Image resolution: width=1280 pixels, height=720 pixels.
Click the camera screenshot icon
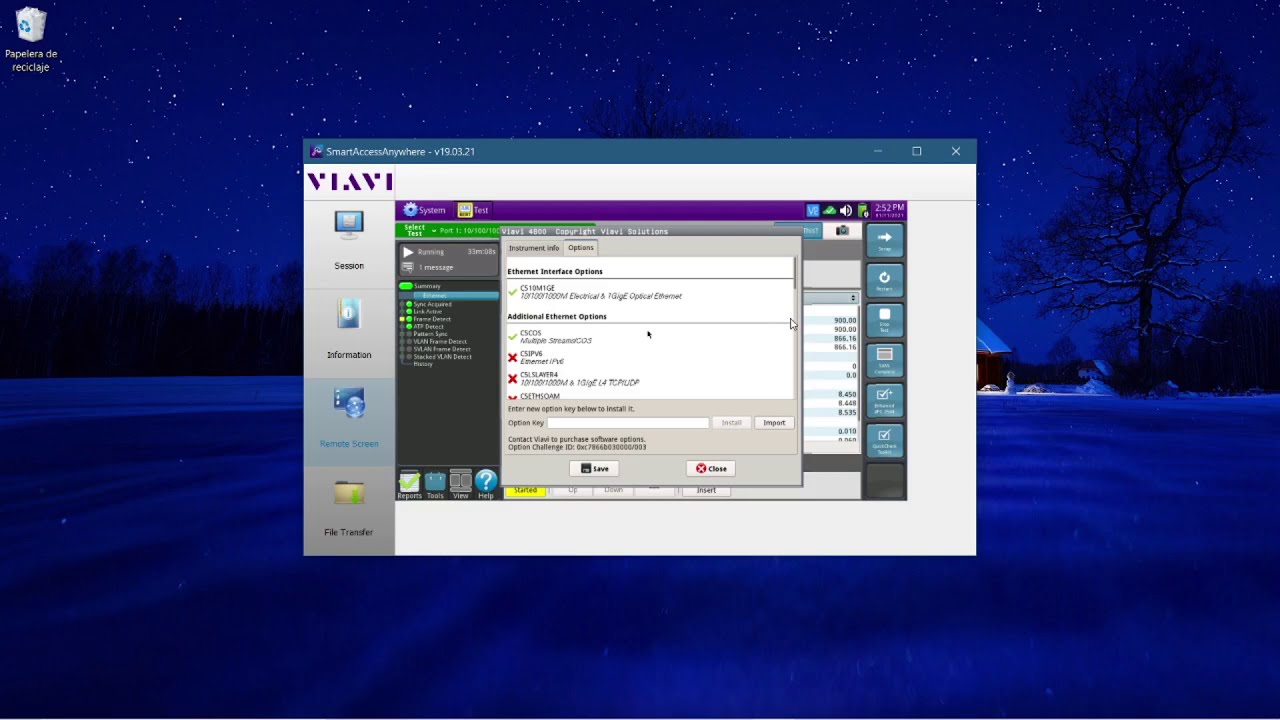843,230
